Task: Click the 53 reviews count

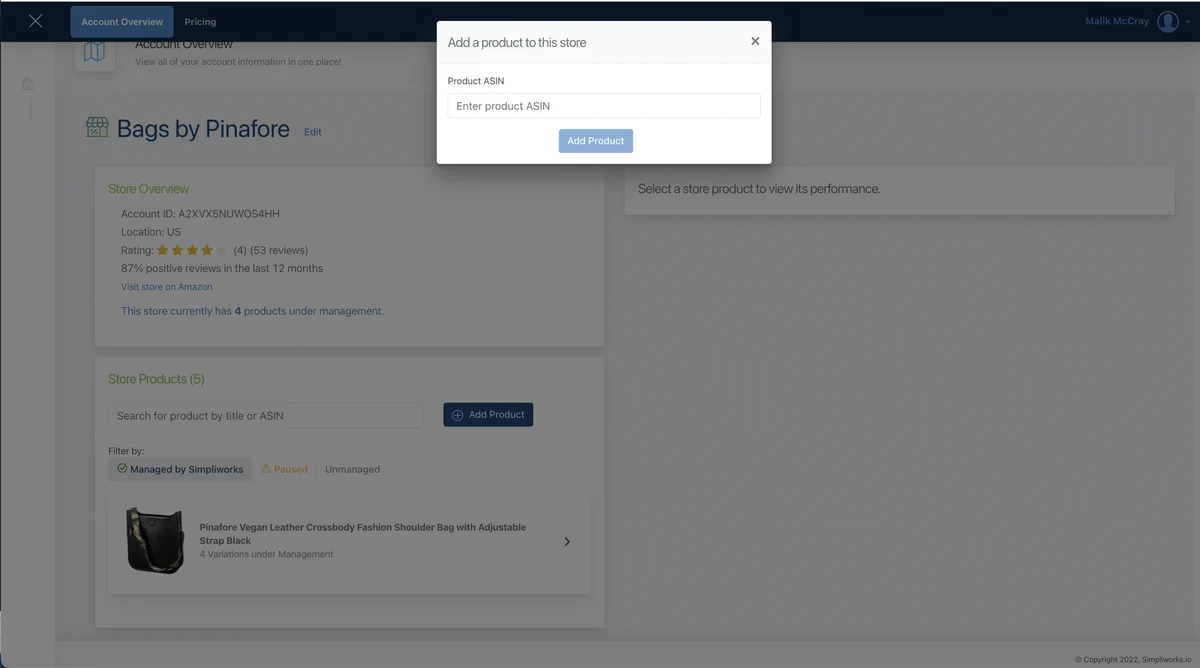Action: pyautogui.click(x=279, y=250)
